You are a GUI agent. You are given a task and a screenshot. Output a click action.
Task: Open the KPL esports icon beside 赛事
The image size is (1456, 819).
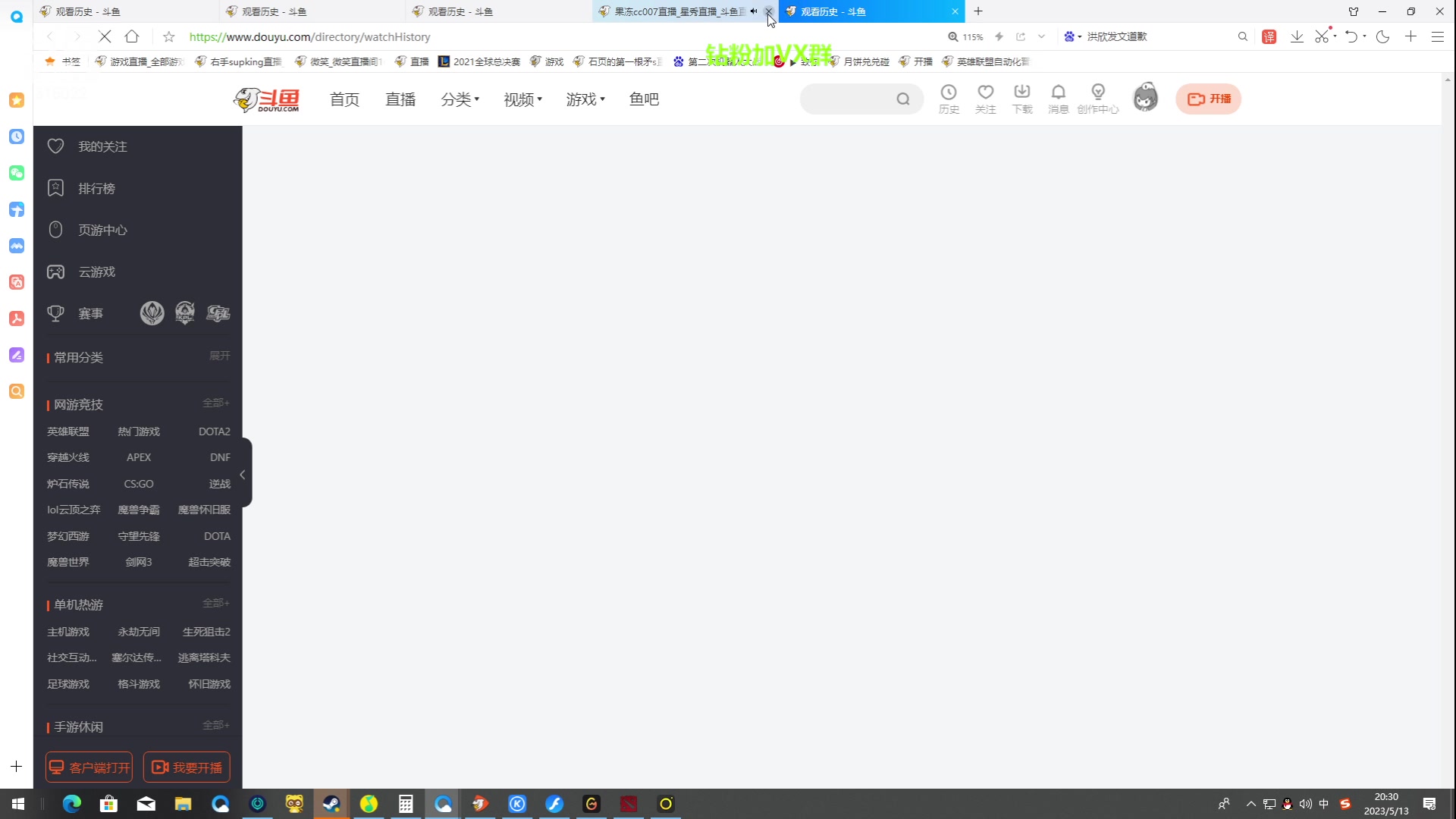185,312
